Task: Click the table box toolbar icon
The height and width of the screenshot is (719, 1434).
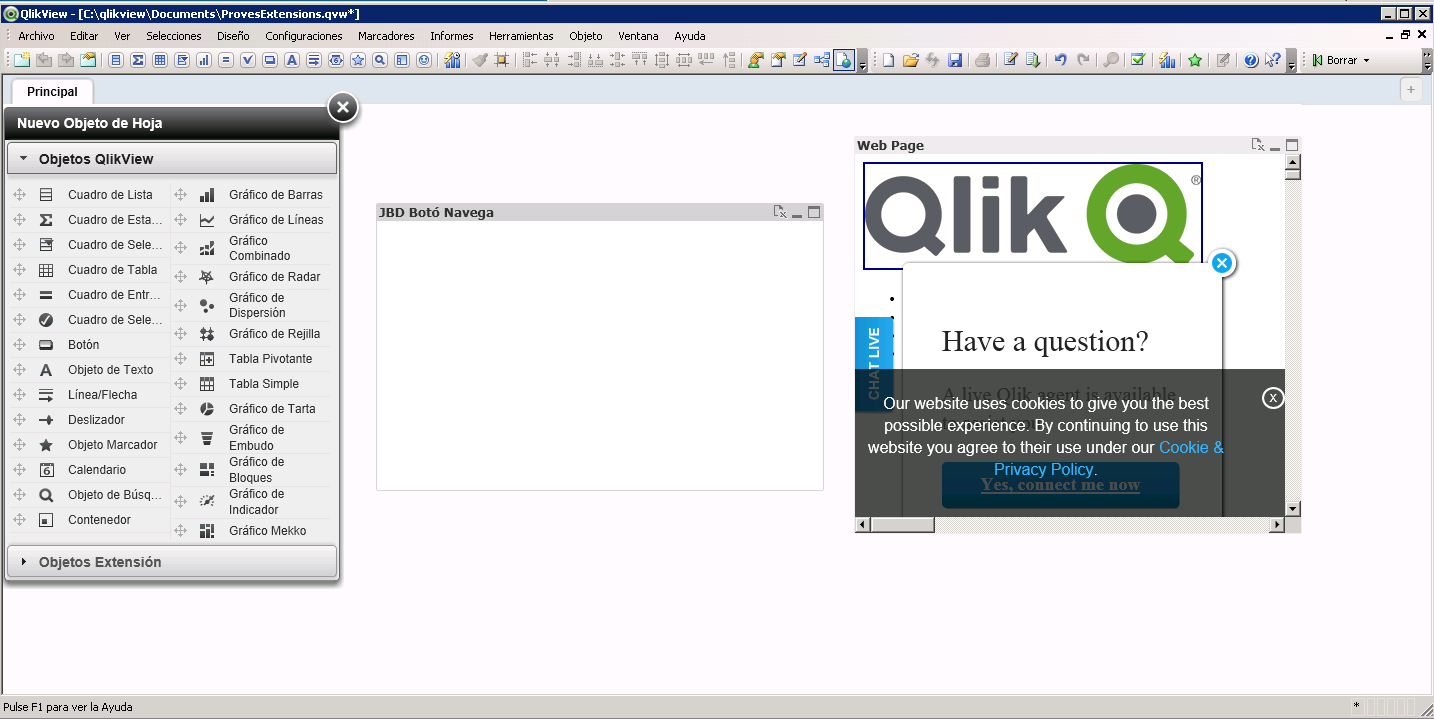Action: pyautogui.click(x=160, y=60)
